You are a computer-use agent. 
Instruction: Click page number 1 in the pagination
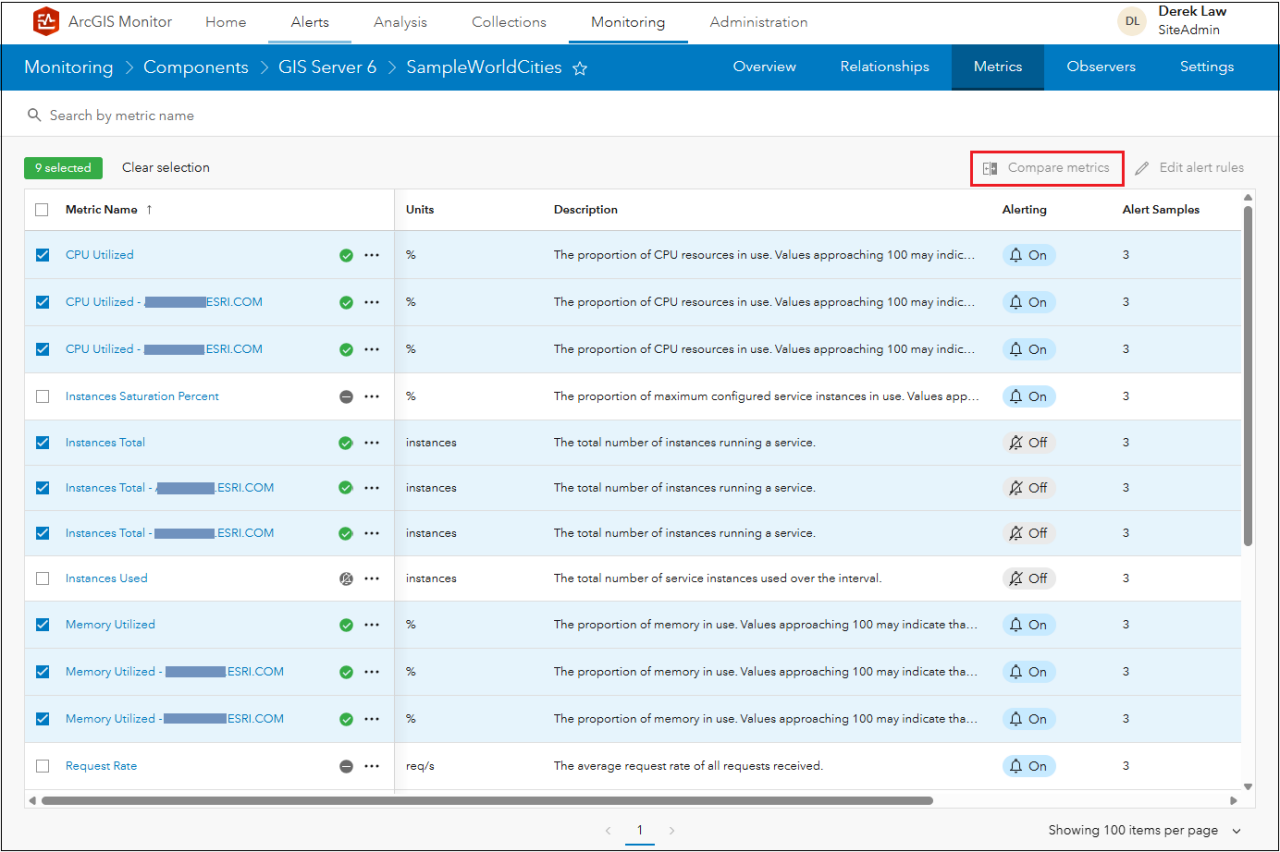click(640, 830)
